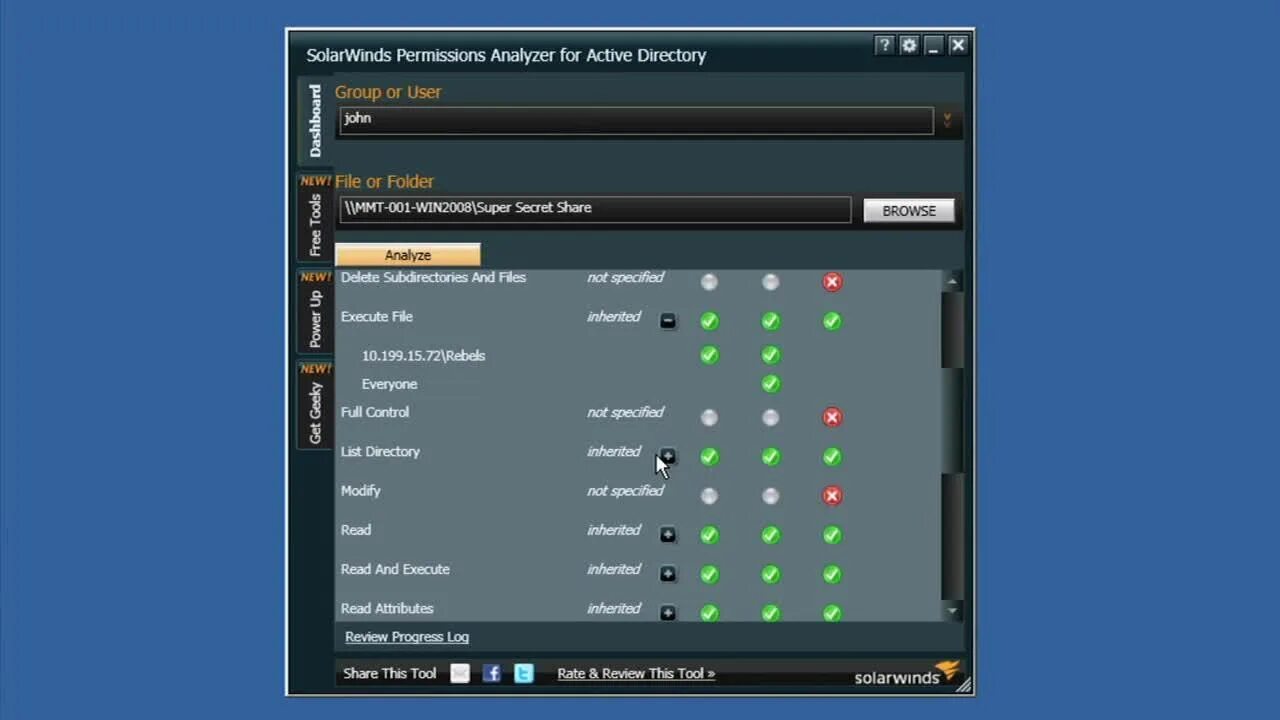
Task: Click the Read And Execute label
Action: (395, 569)
